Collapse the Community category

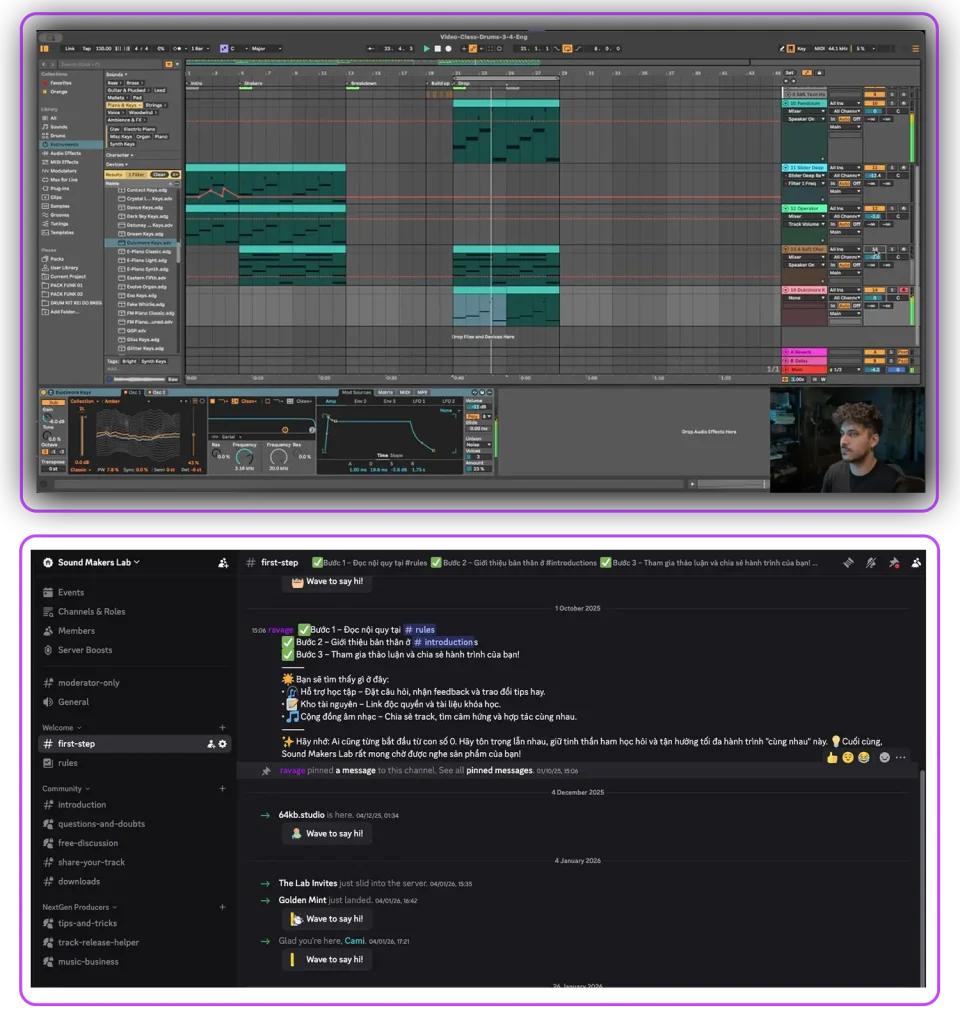click(x=66, y=789)
